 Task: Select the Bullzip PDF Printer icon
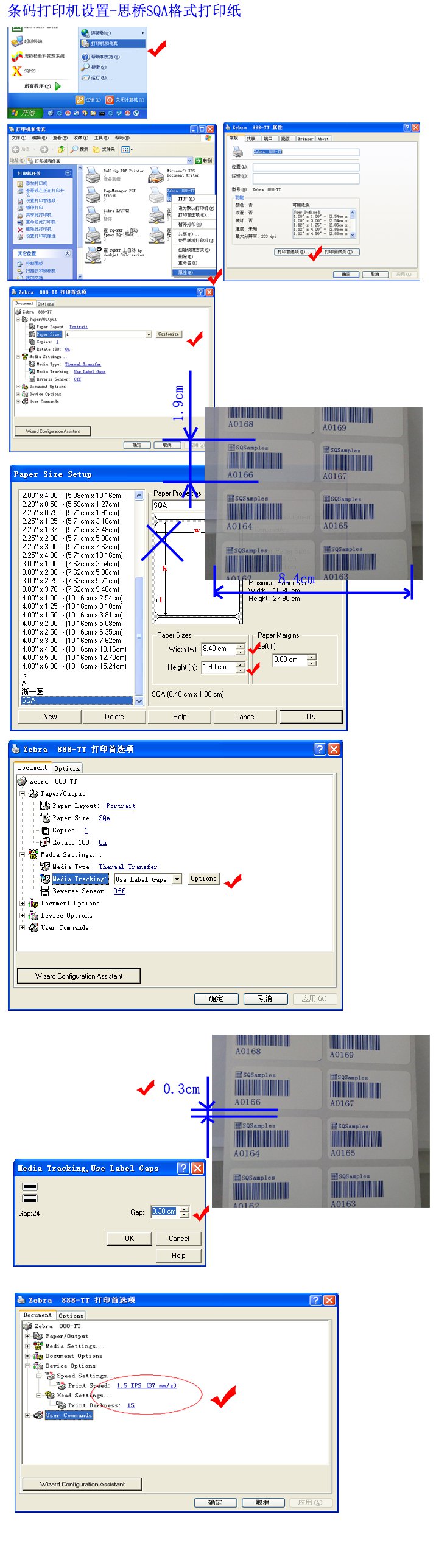[x=93, y=175]
